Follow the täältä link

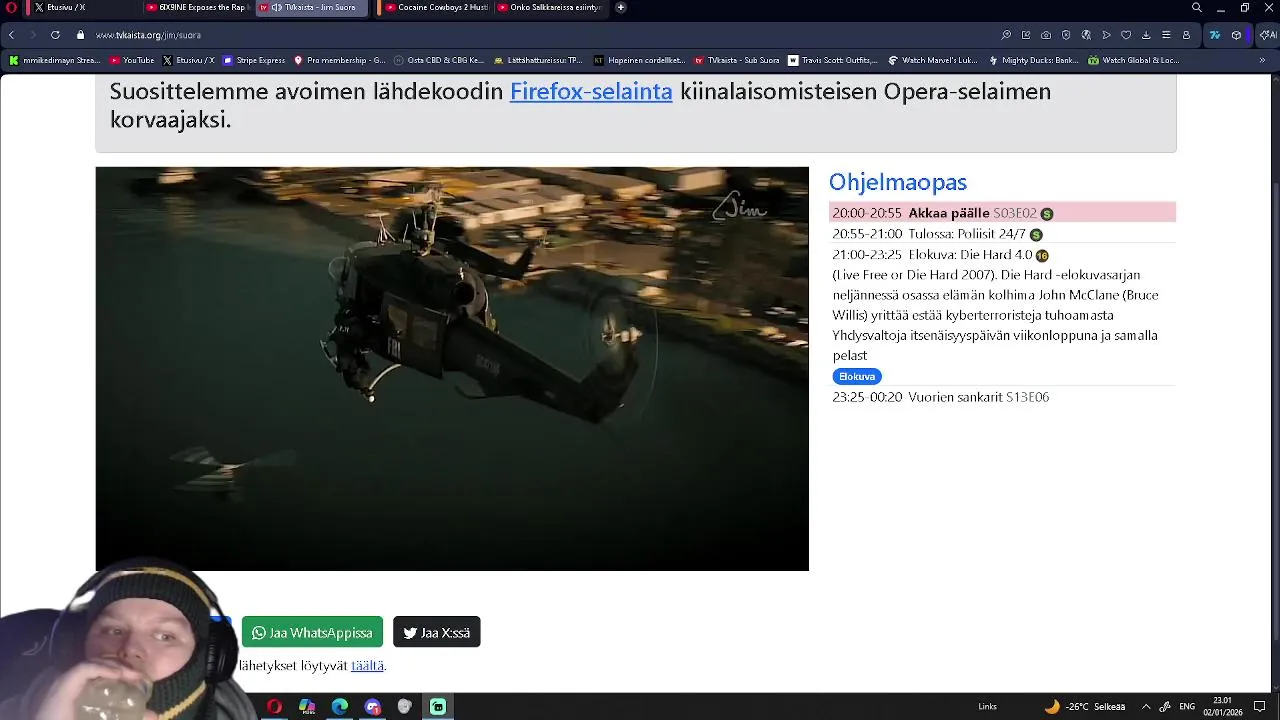367,665
